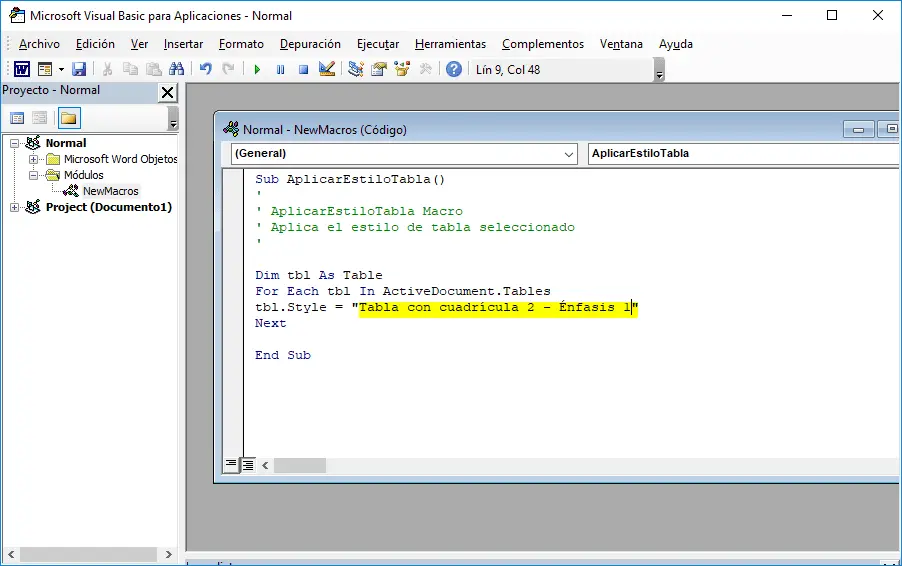
Task: Select Project (Documento1) in the tree
Action: tap(109, 208)
